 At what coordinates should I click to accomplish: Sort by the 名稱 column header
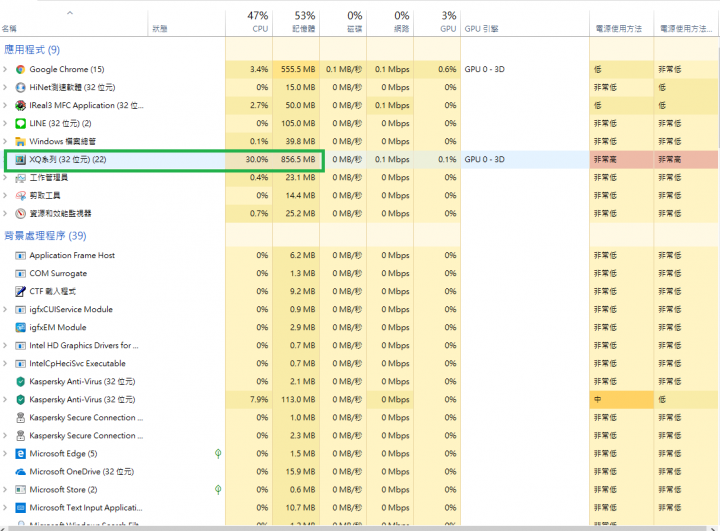74,22
